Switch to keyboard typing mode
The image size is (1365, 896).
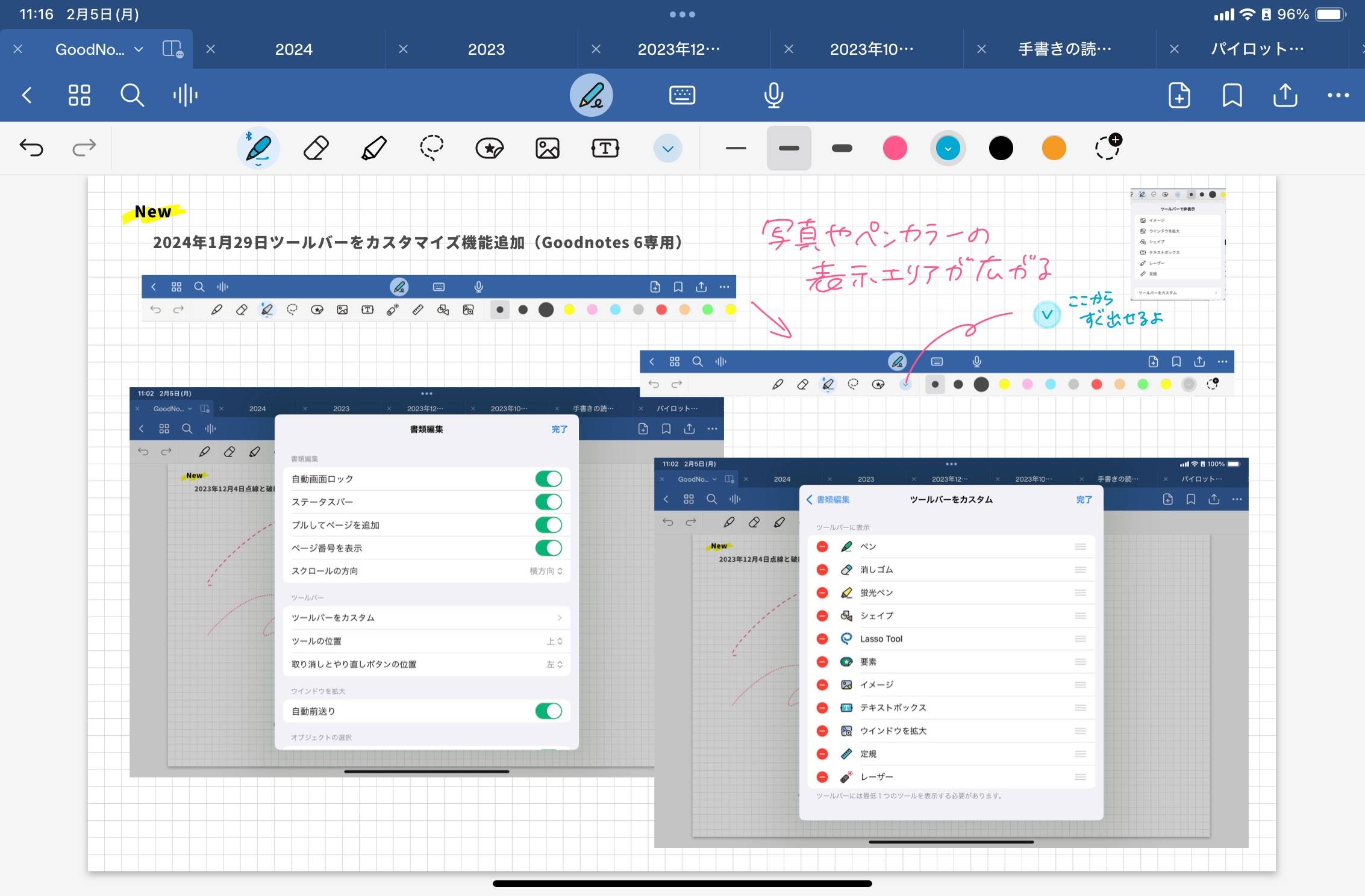coord(682,95)
